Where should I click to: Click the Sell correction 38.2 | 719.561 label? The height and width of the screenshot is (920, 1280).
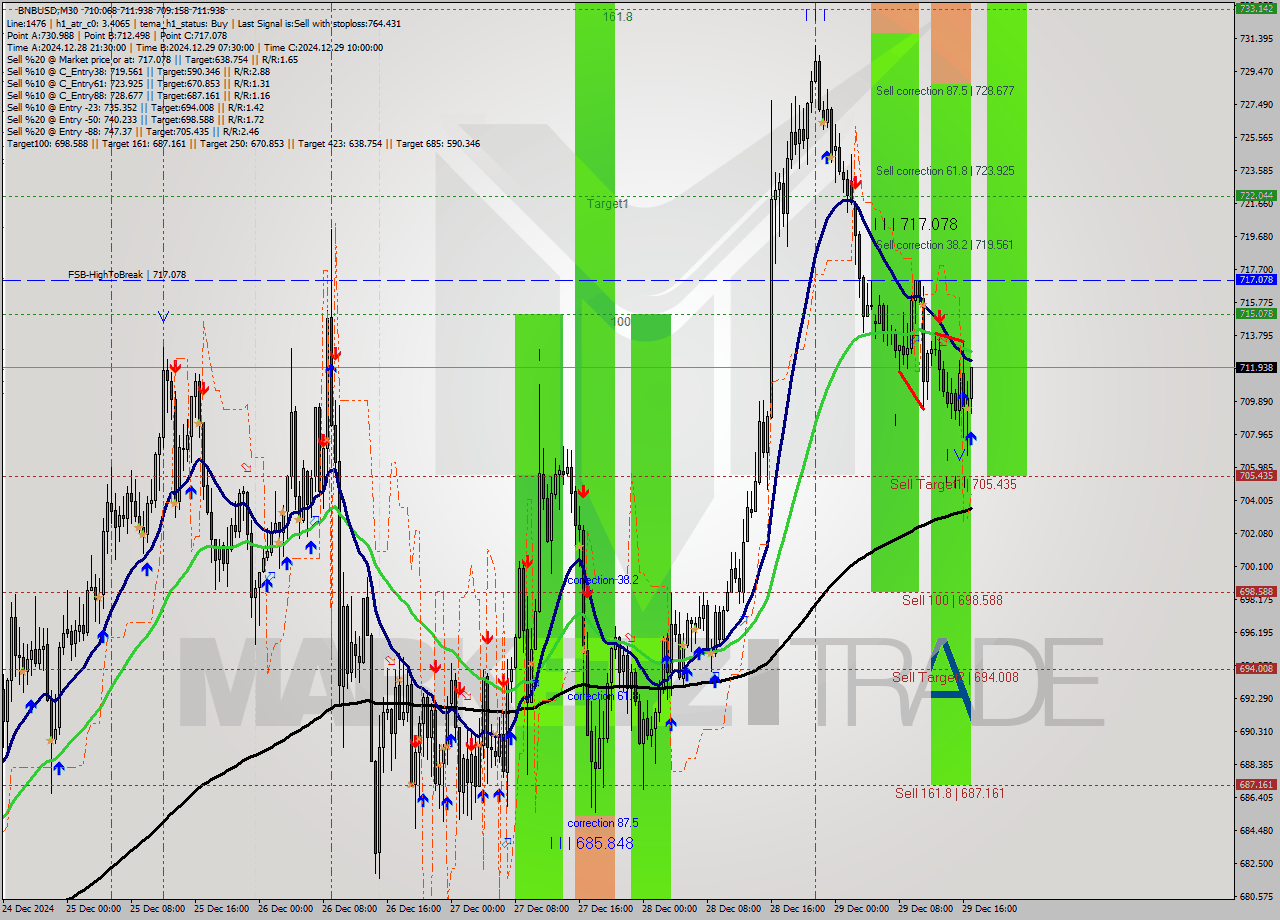point(945,245)
